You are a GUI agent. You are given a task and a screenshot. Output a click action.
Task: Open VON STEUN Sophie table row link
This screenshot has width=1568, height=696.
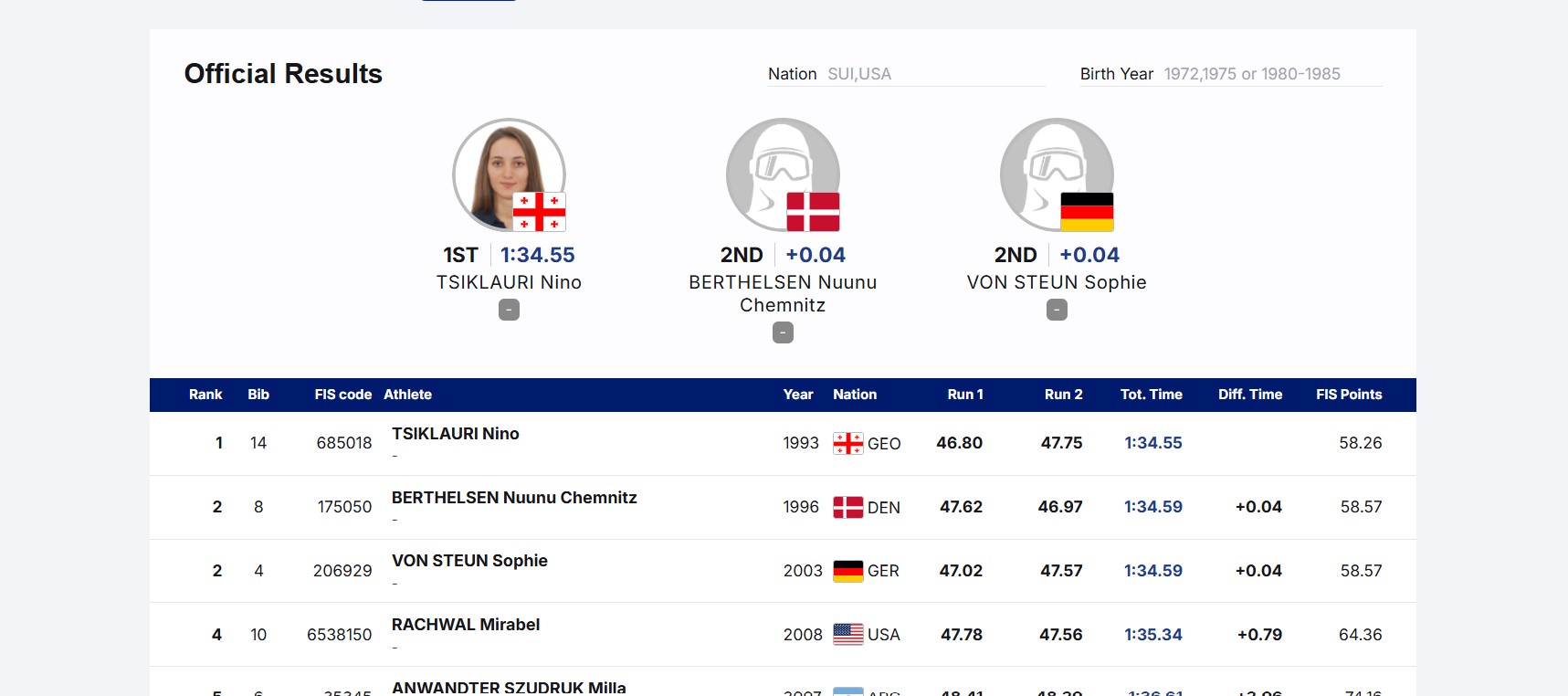[x=469, y=561]
